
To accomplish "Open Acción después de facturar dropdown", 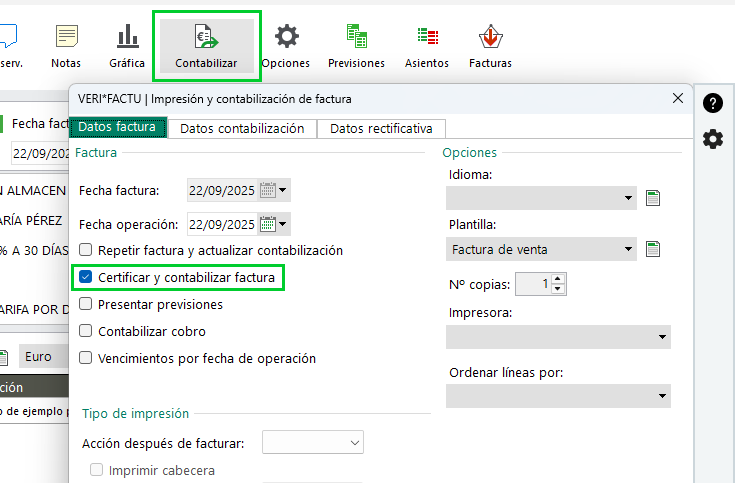I will 313,442.
